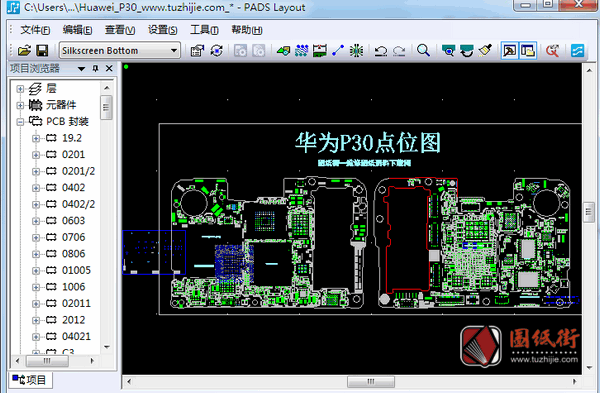Click the tree panel scroll-down arrow

tap(107, 347)
